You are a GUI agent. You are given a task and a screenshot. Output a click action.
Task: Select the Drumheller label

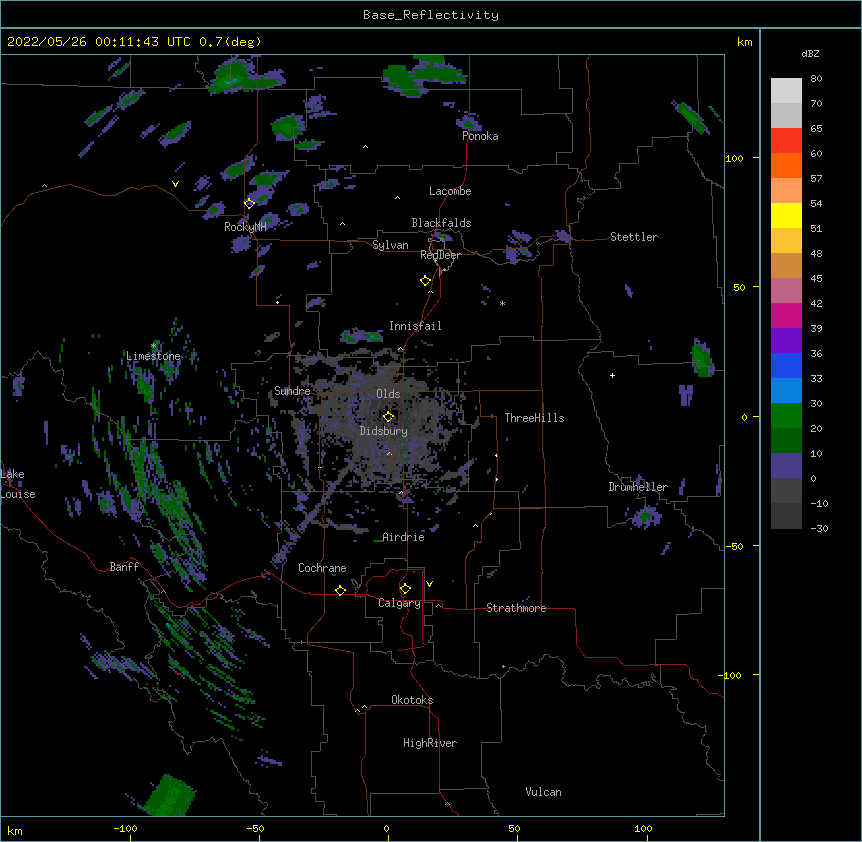pyautogui.click(x=638, y=487)
